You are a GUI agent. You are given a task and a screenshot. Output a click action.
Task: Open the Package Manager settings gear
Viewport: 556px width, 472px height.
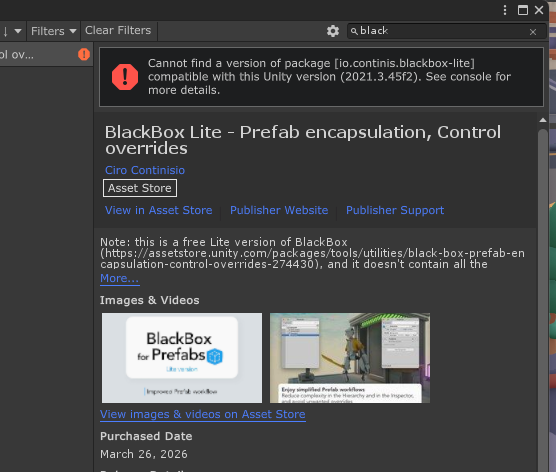point(333,31)
